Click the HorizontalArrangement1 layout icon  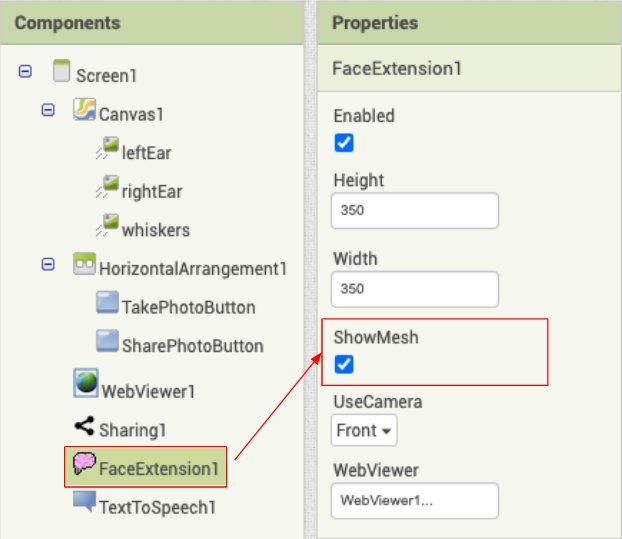[x=84, y=264]
